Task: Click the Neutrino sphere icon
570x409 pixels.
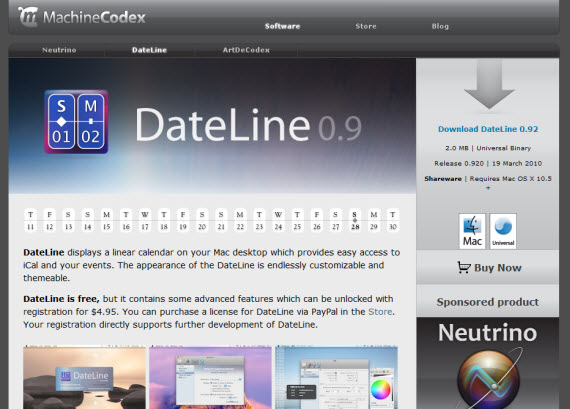Action: click(488, 380)
